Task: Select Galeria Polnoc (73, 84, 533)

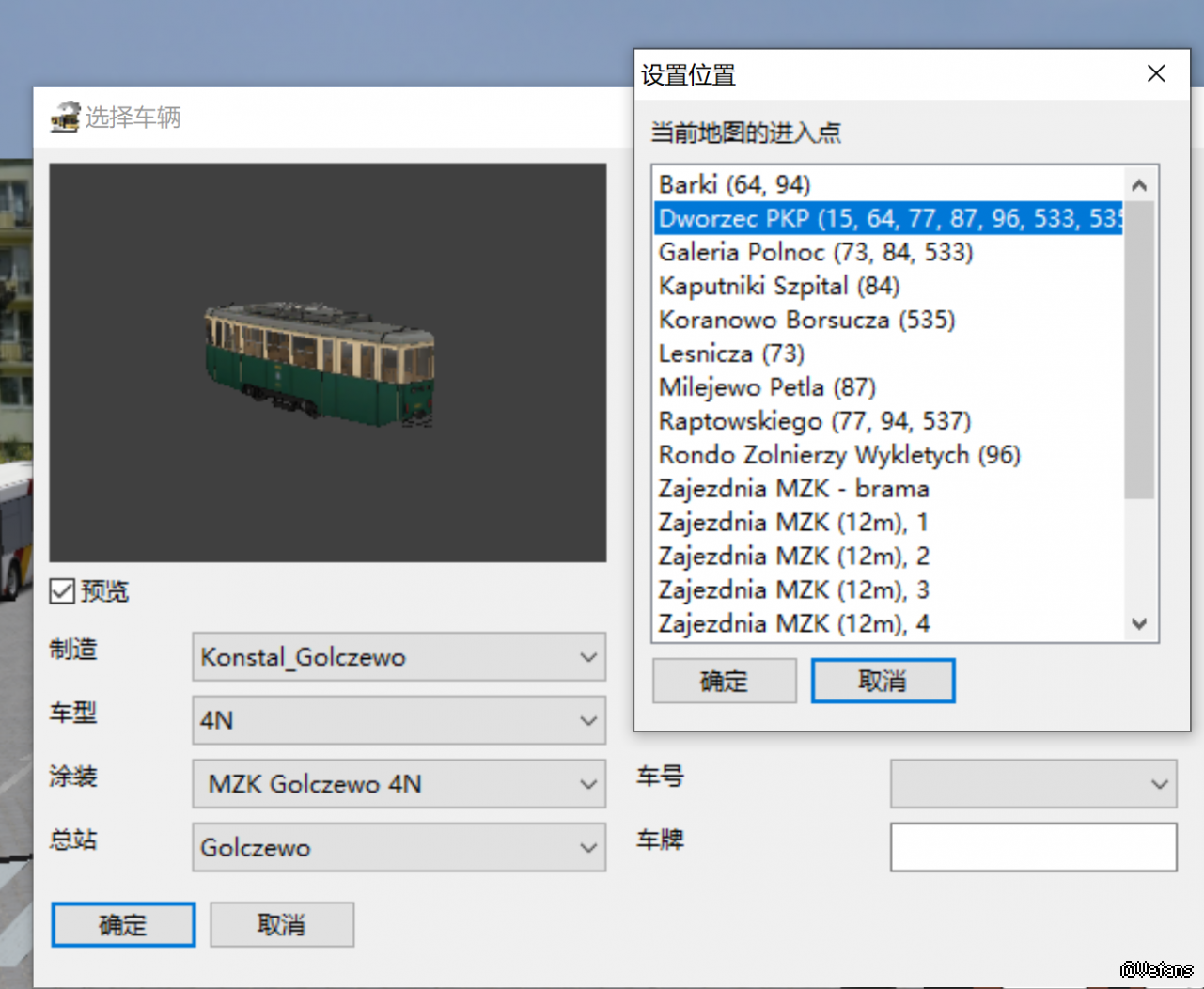Action: (x=889, y=252)
